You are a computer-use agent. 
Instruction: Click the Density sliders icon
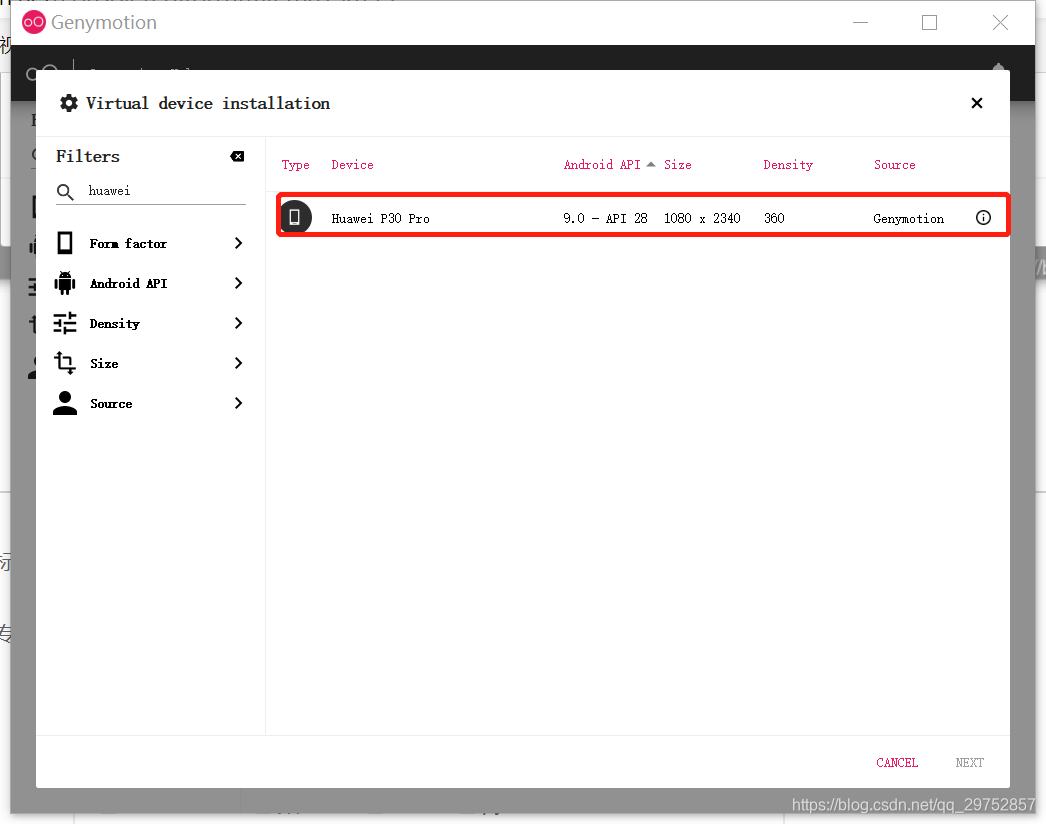[65, 323]
